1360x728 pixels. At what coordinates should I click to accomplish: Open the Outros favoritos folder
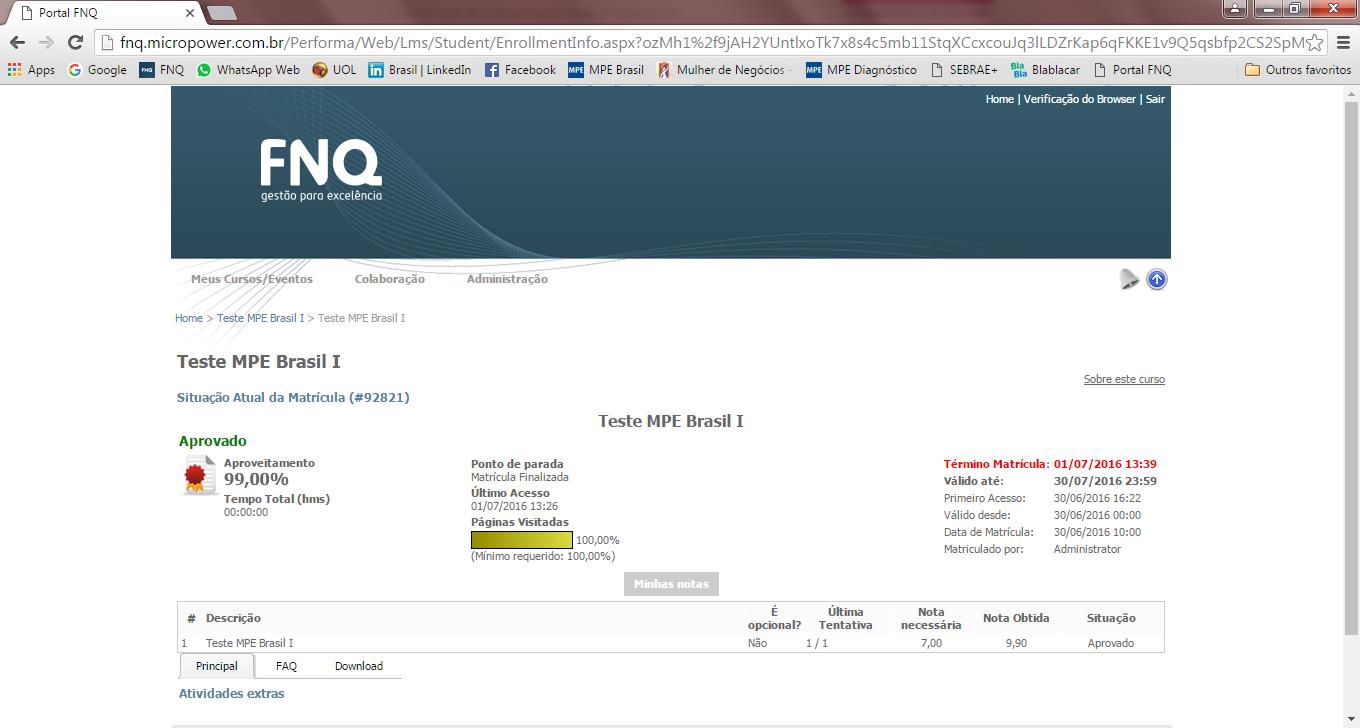[1298, 70]
